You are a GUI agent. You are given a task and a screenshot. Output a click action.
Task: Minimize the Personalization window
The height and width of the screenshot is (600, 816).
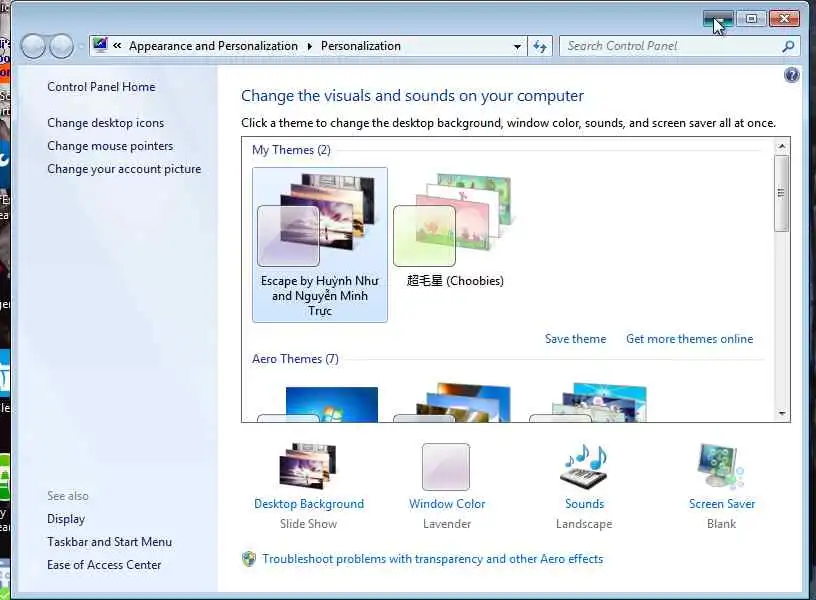click(x=718, y=19)
